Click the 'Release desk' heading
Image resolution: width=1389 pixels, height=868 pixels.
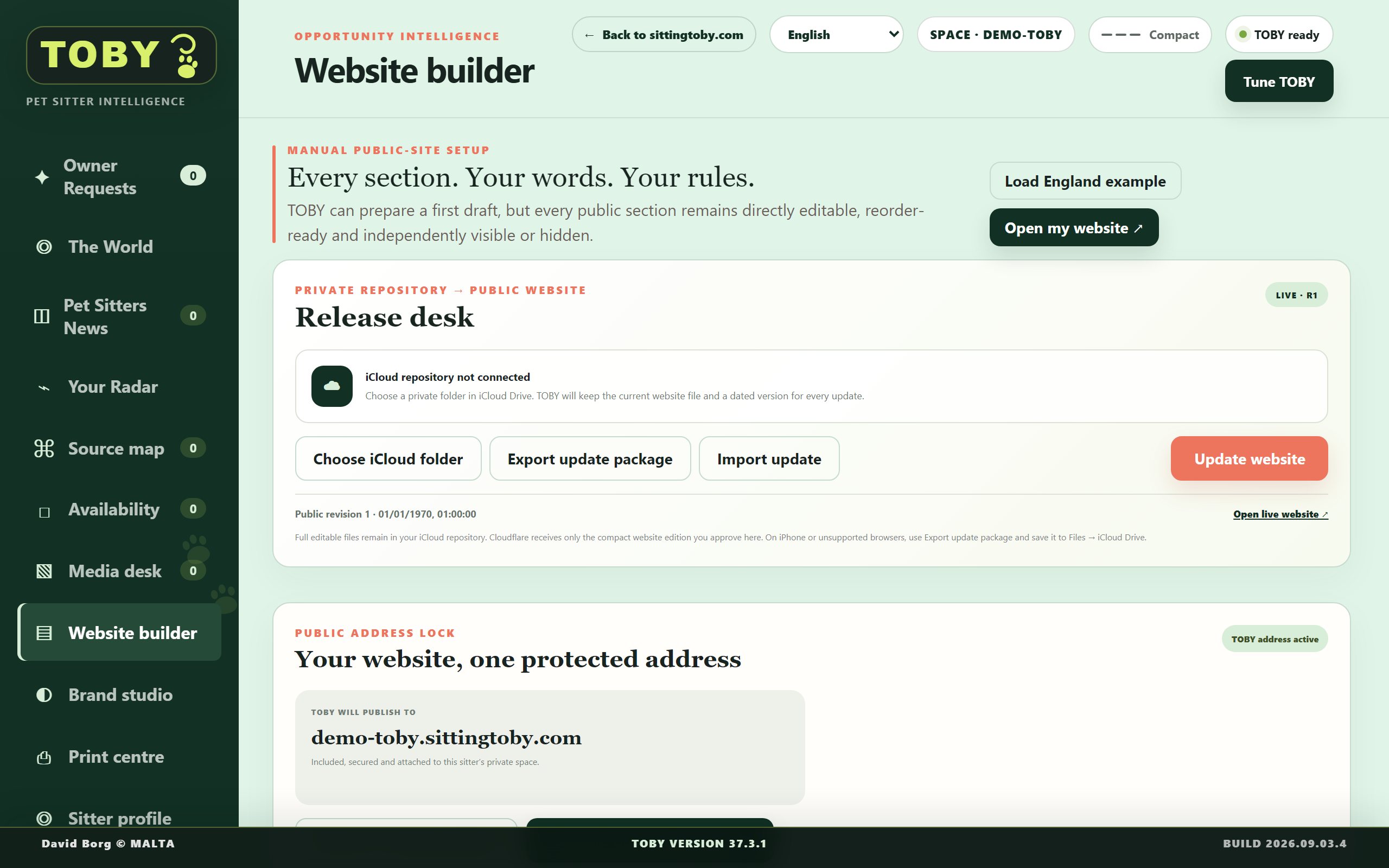[385, 317]
